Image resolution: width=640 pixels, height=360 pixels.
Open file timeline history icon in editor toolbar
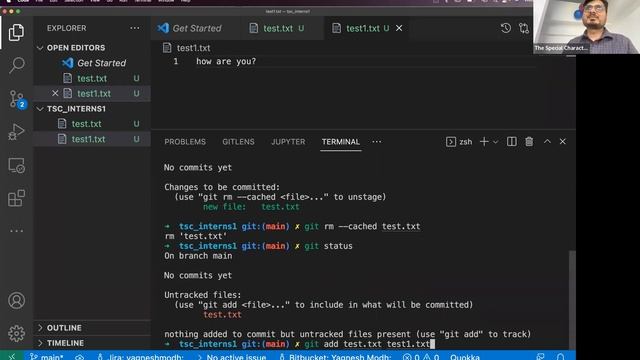[x=506, y=28]
